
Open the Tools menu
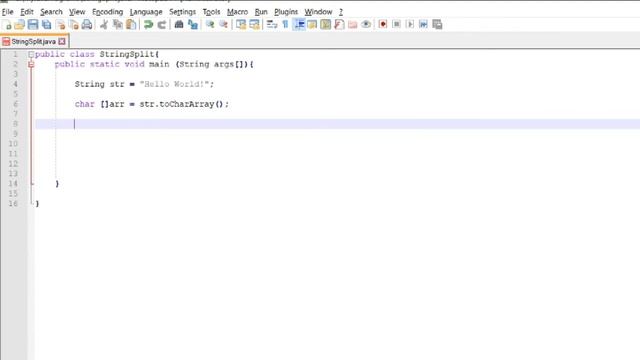click(211, 12)
